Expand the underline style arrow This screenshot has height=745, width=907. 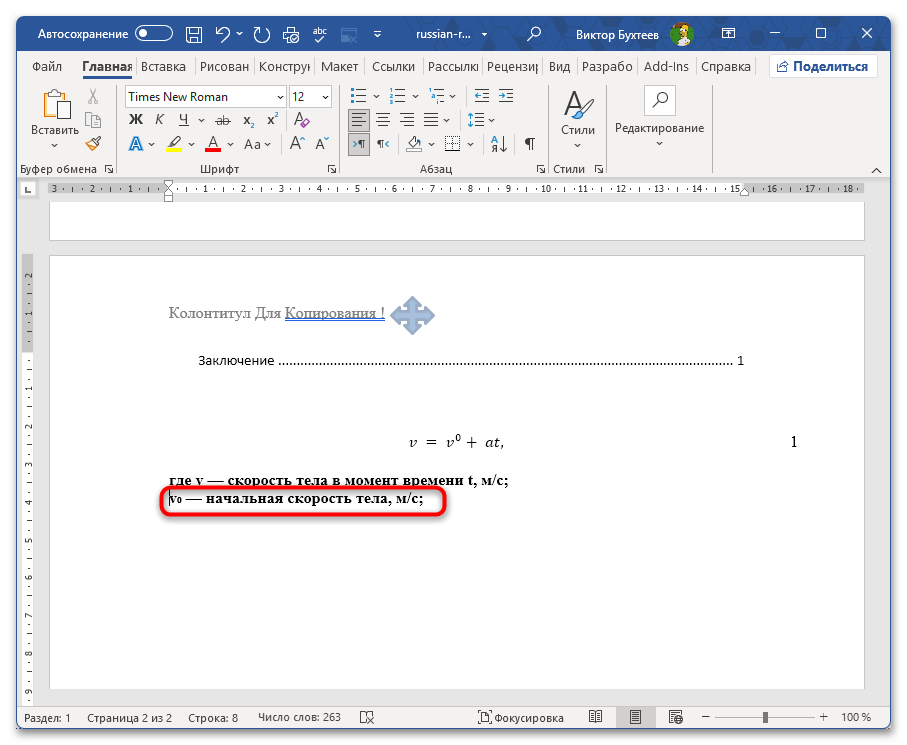(x=201, y=120)
